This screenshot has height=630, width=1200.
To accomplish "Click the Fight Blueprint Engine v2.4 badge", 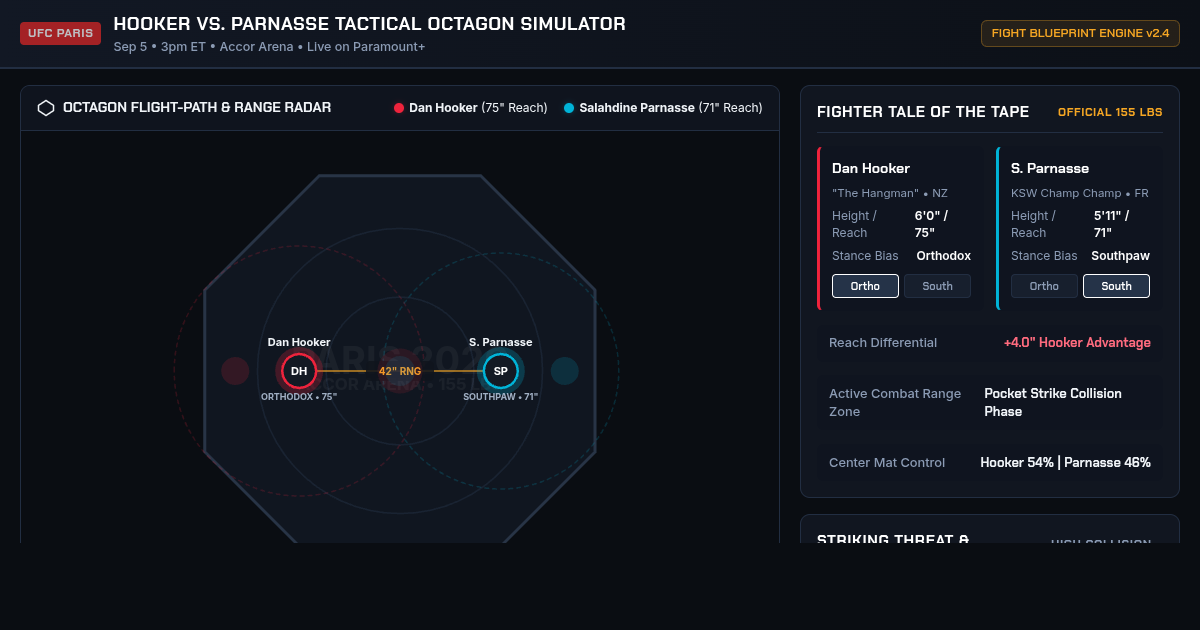I will click(1080, 33).
